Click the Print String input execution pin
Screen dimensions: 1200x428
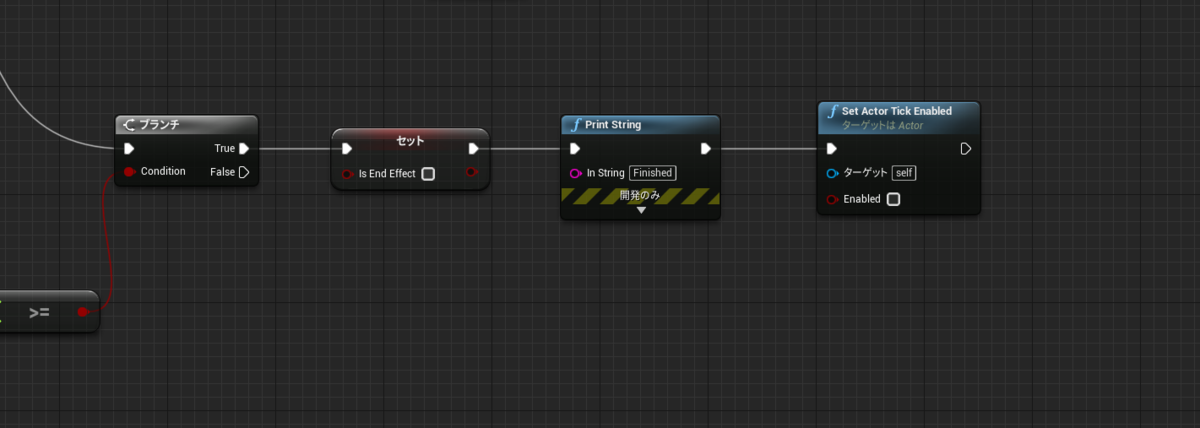(x=574, y=149)
